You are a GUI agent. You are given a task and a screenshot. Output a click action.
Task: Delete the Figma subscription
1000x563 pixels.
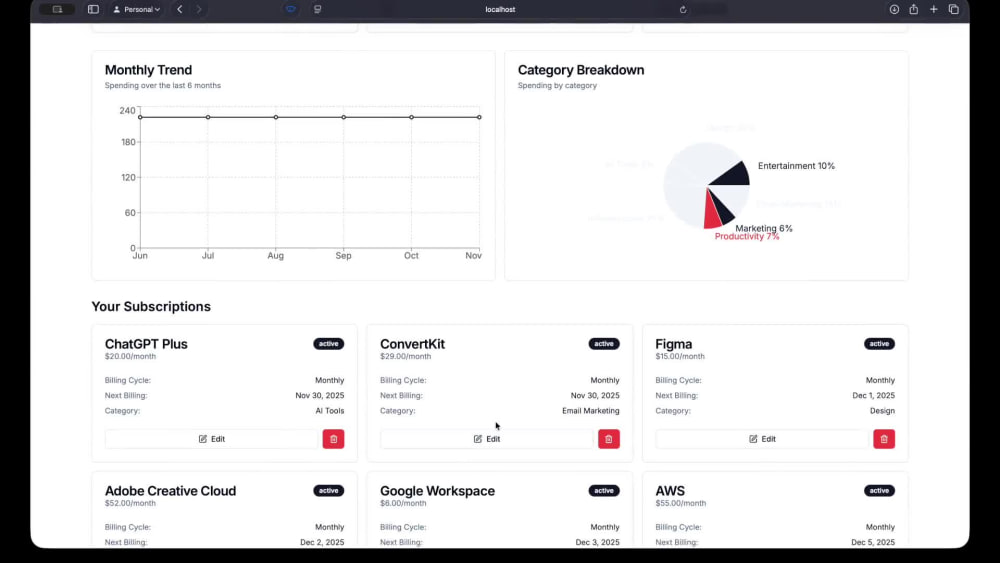pyautogui.click(x=884, y=439)
